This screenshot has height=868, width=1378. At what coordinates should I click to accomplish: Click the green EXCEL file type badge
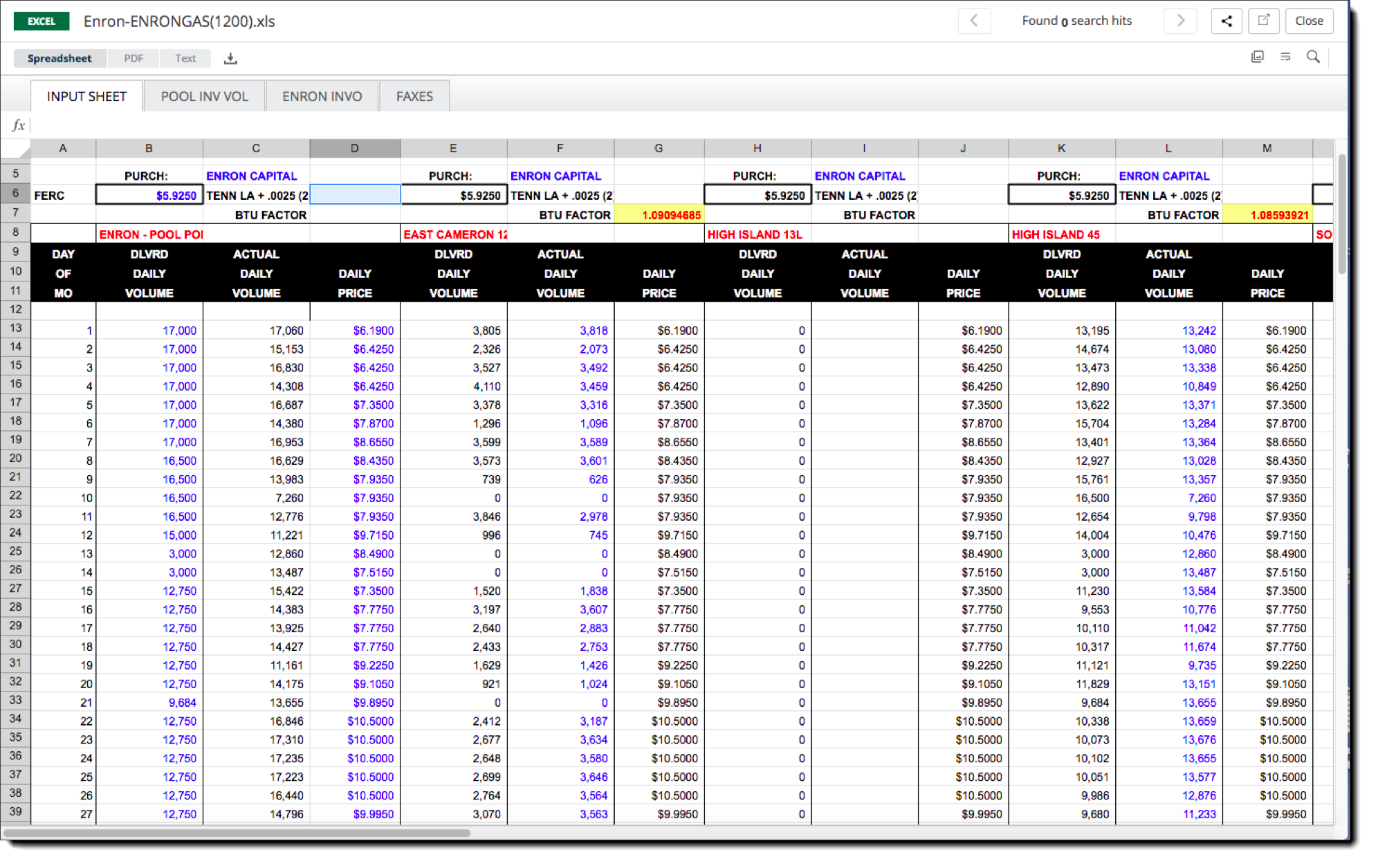pos(42,21)
